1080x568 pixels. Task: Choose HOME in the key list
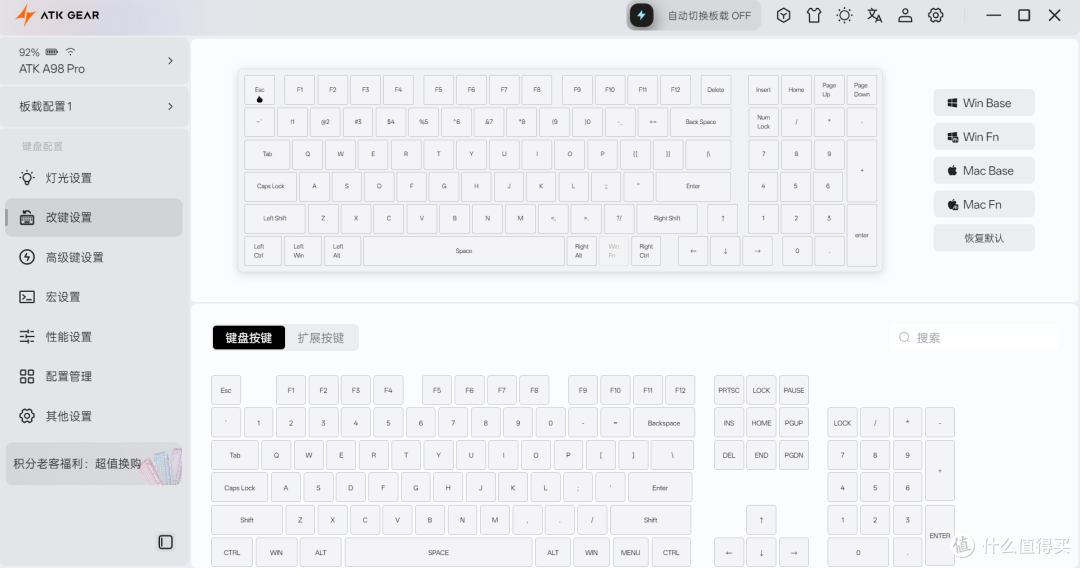click(761, 423)
